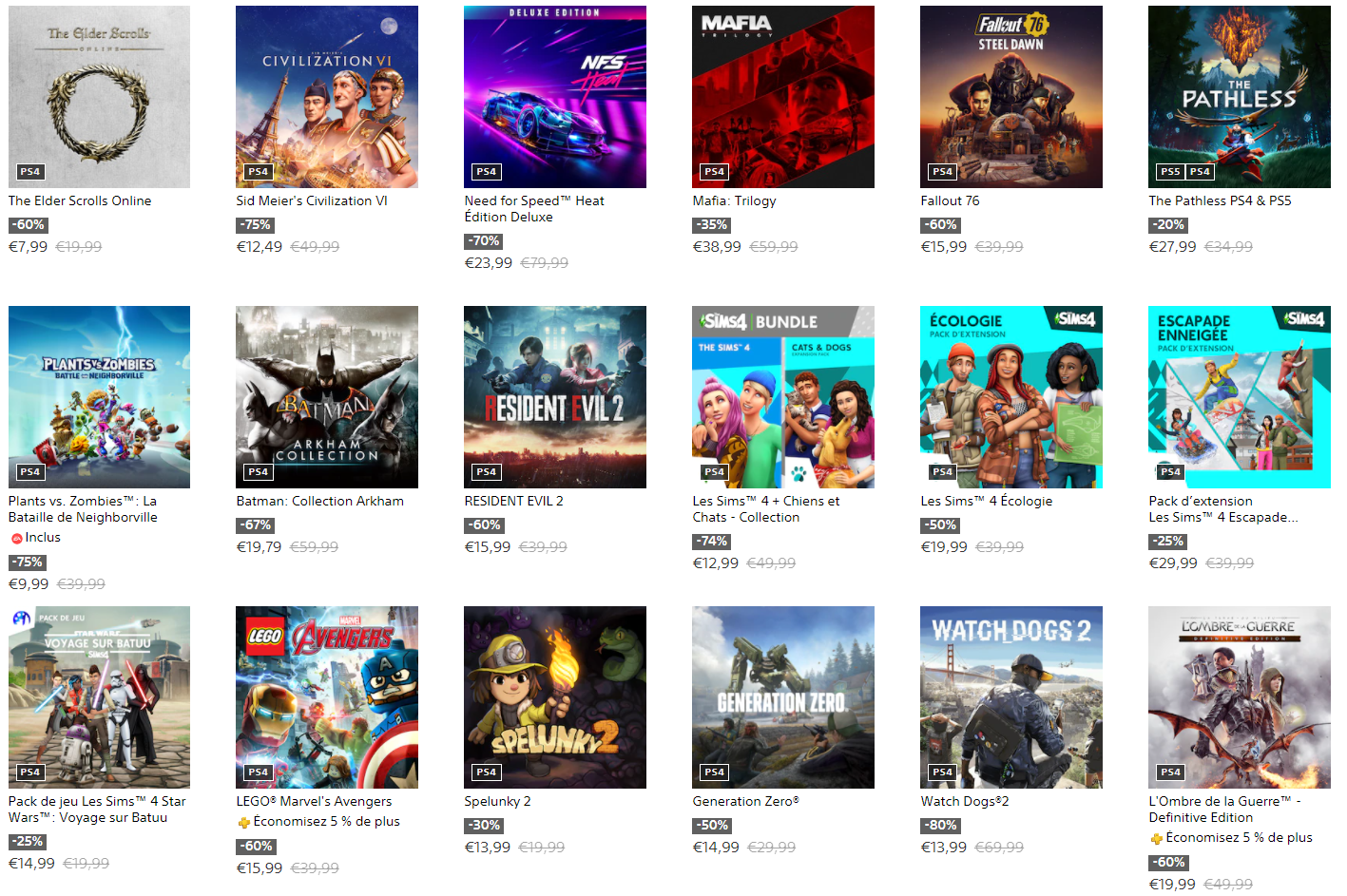
Task: Click Need for Speed Heat cover art
Action: click(555, 97)
